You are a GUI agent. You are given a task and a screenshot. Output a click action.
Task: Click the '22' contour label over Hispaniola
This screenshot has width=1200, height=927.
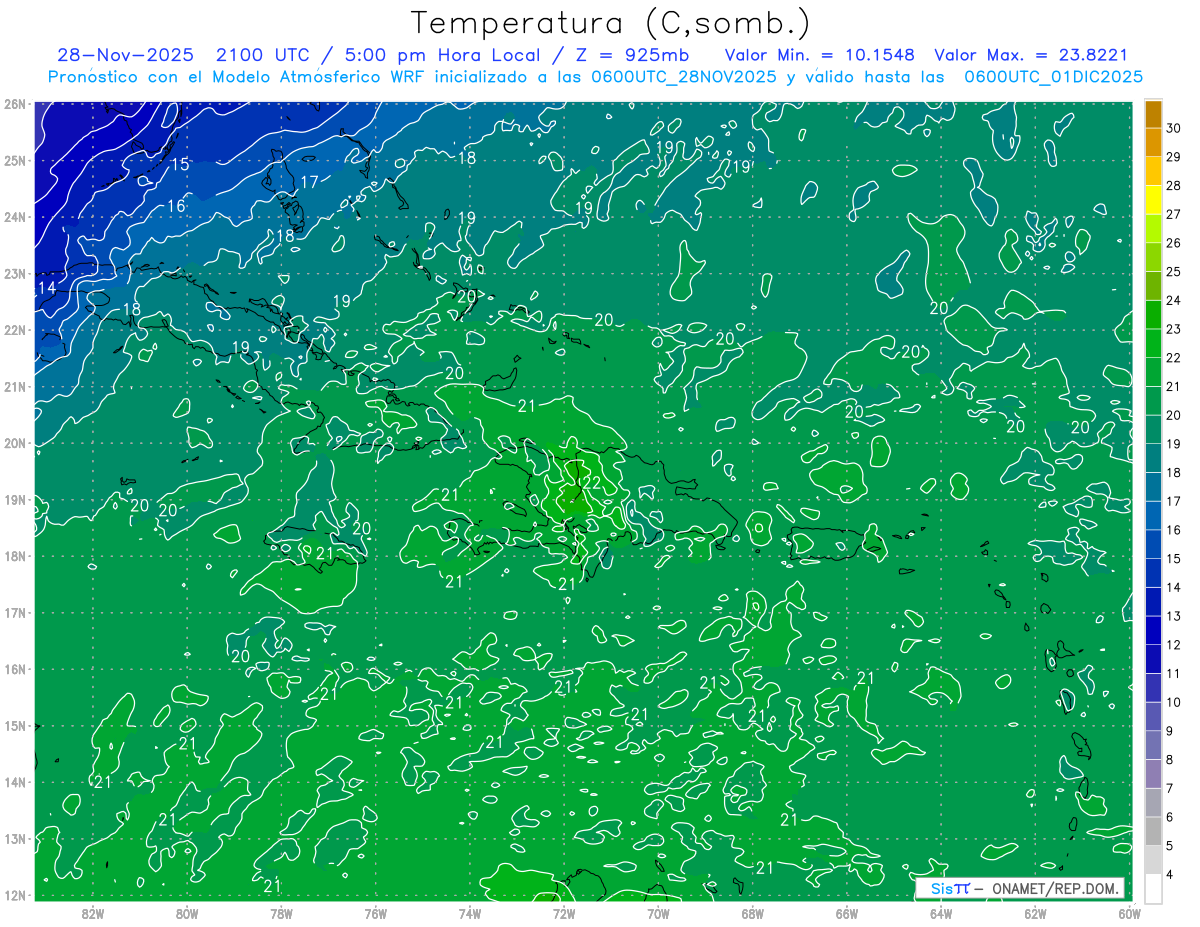click(x=591, y=483)
